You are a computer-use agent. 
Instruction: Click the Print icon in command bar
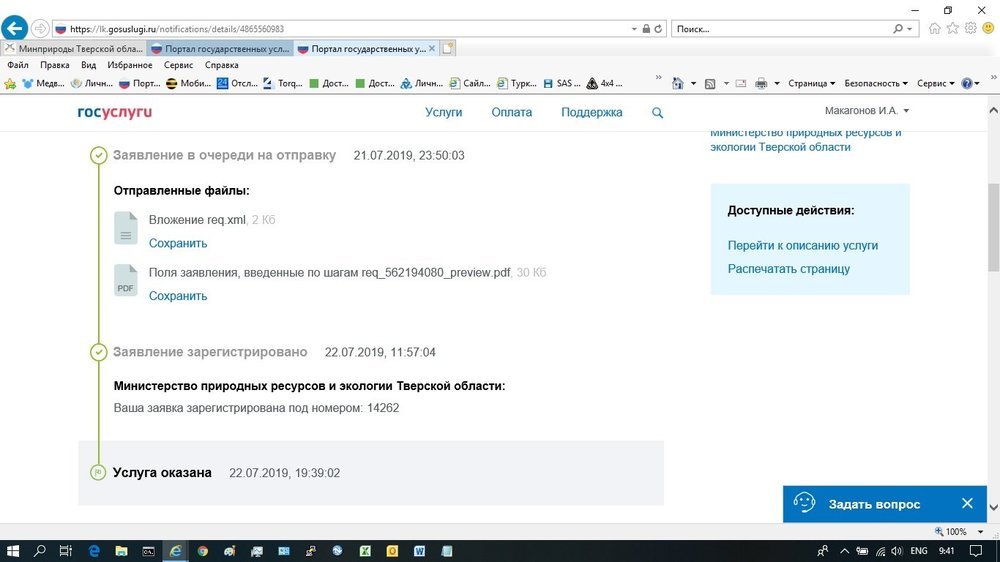coord(761,84)
